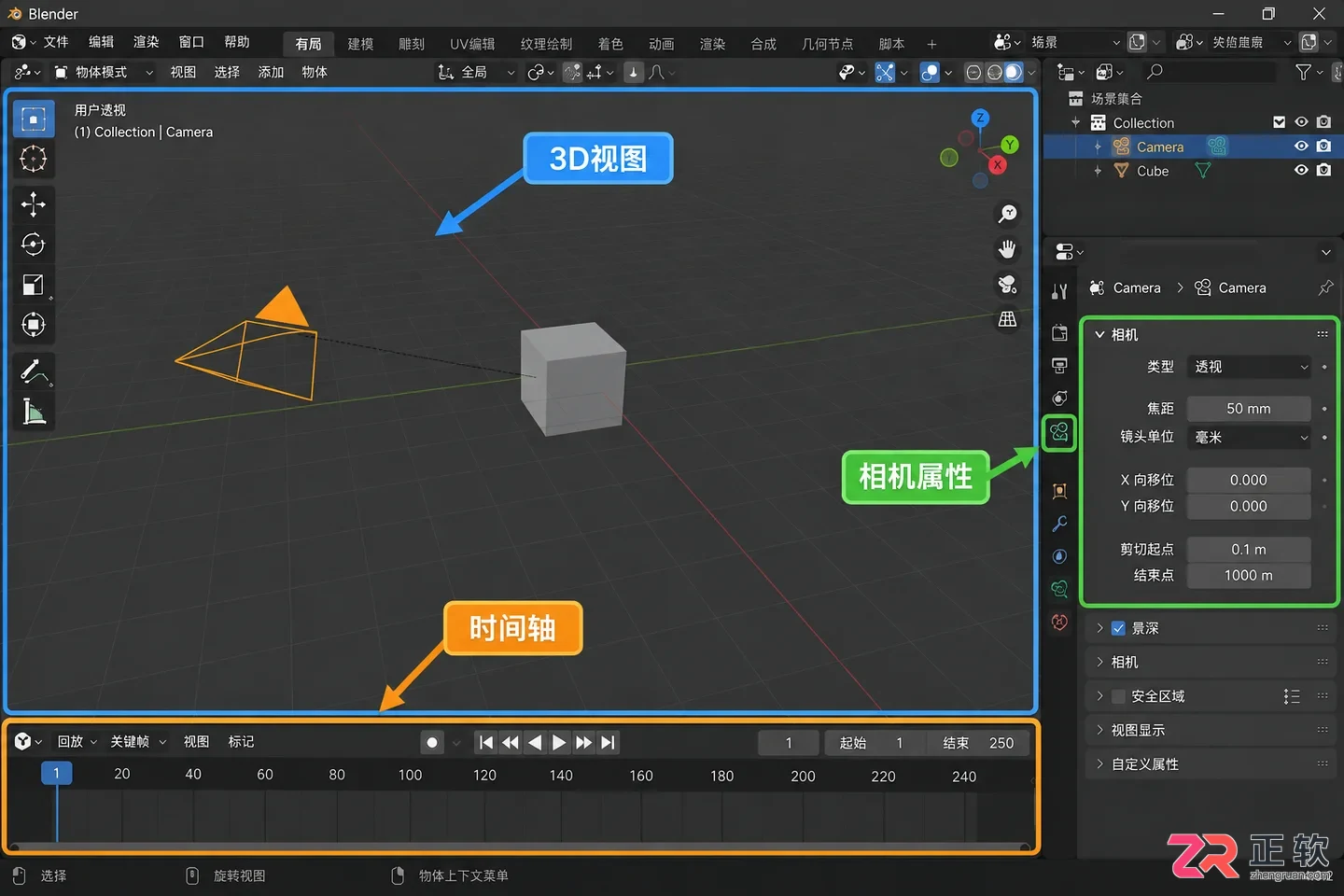1344x896 pixels.
Task: Open the 关键帧 menu in timeline
Action: (138, 741)
